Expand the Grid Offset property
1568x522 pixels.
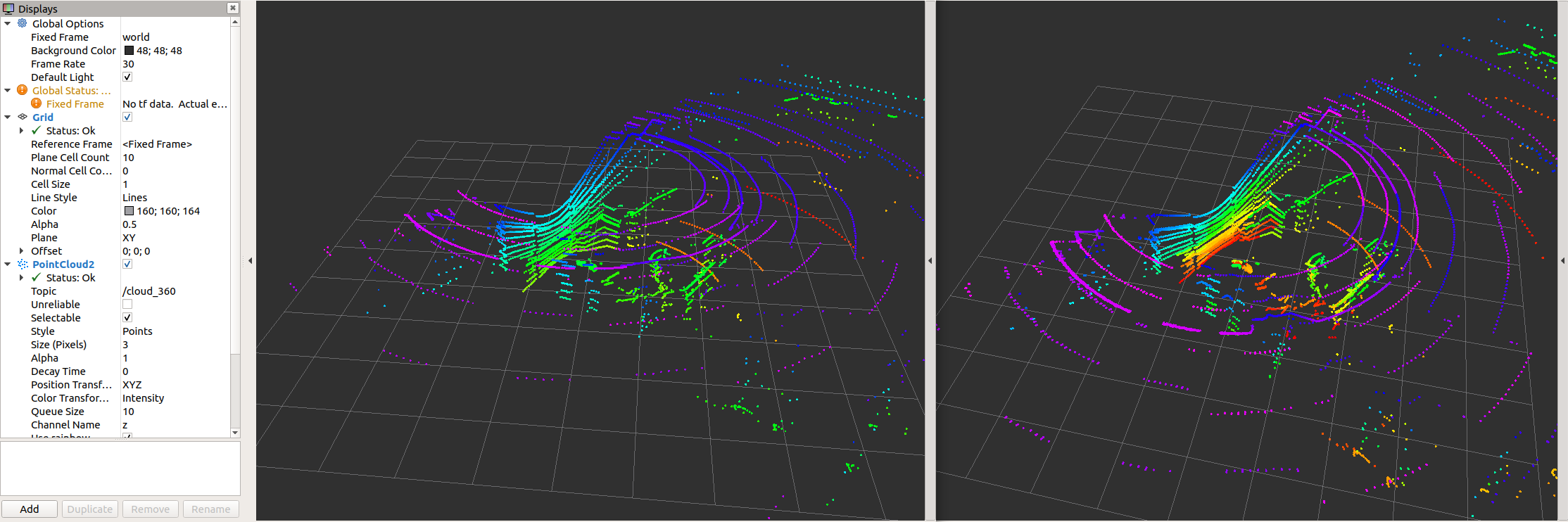21,250
